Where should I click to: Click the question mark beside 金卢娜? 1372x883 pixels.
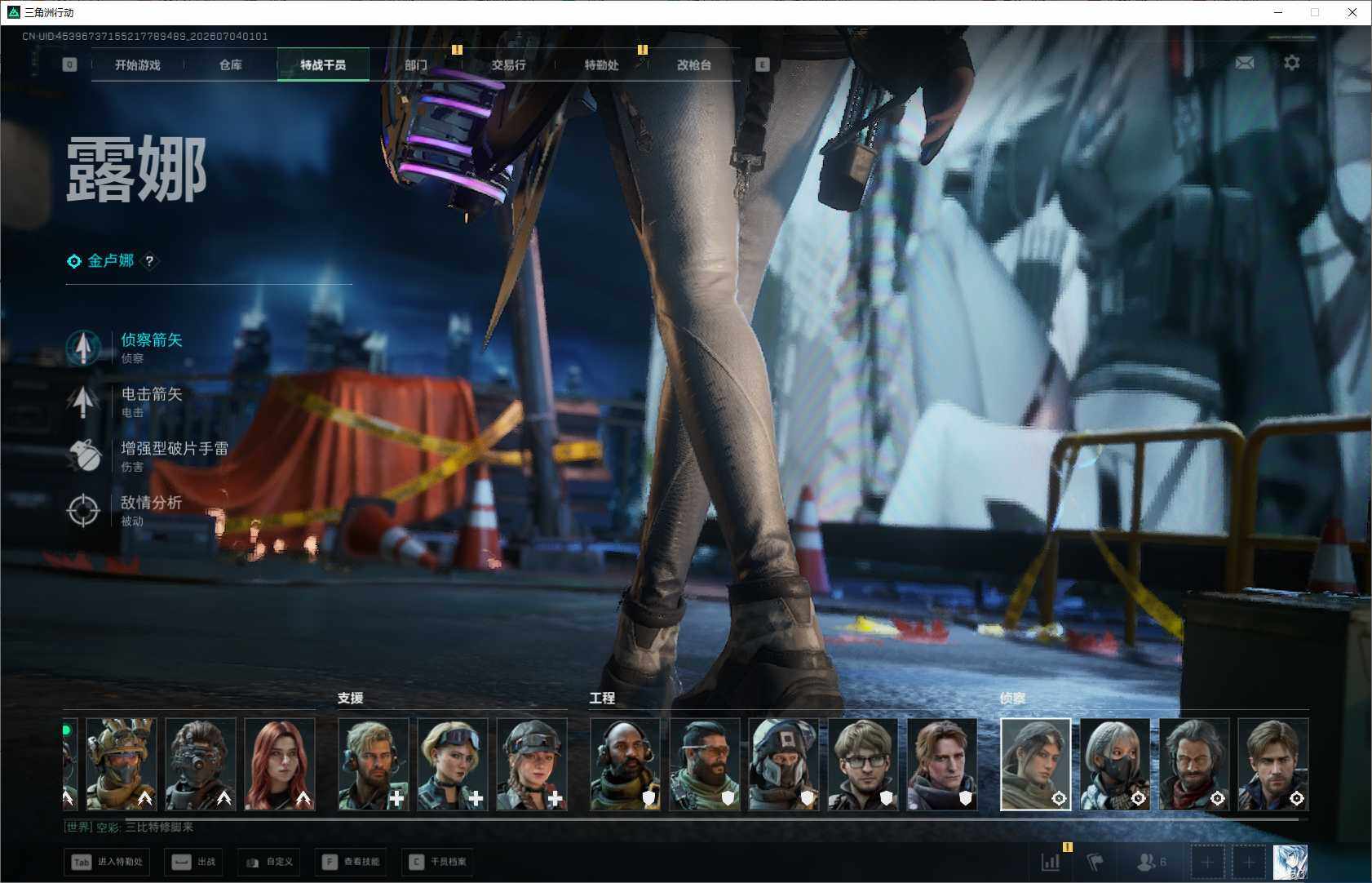[x=149, y=261]
